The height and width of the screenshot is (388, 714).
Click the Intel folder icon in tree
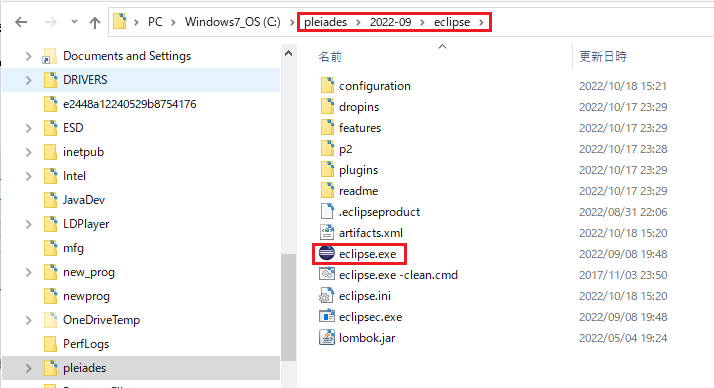51,176
